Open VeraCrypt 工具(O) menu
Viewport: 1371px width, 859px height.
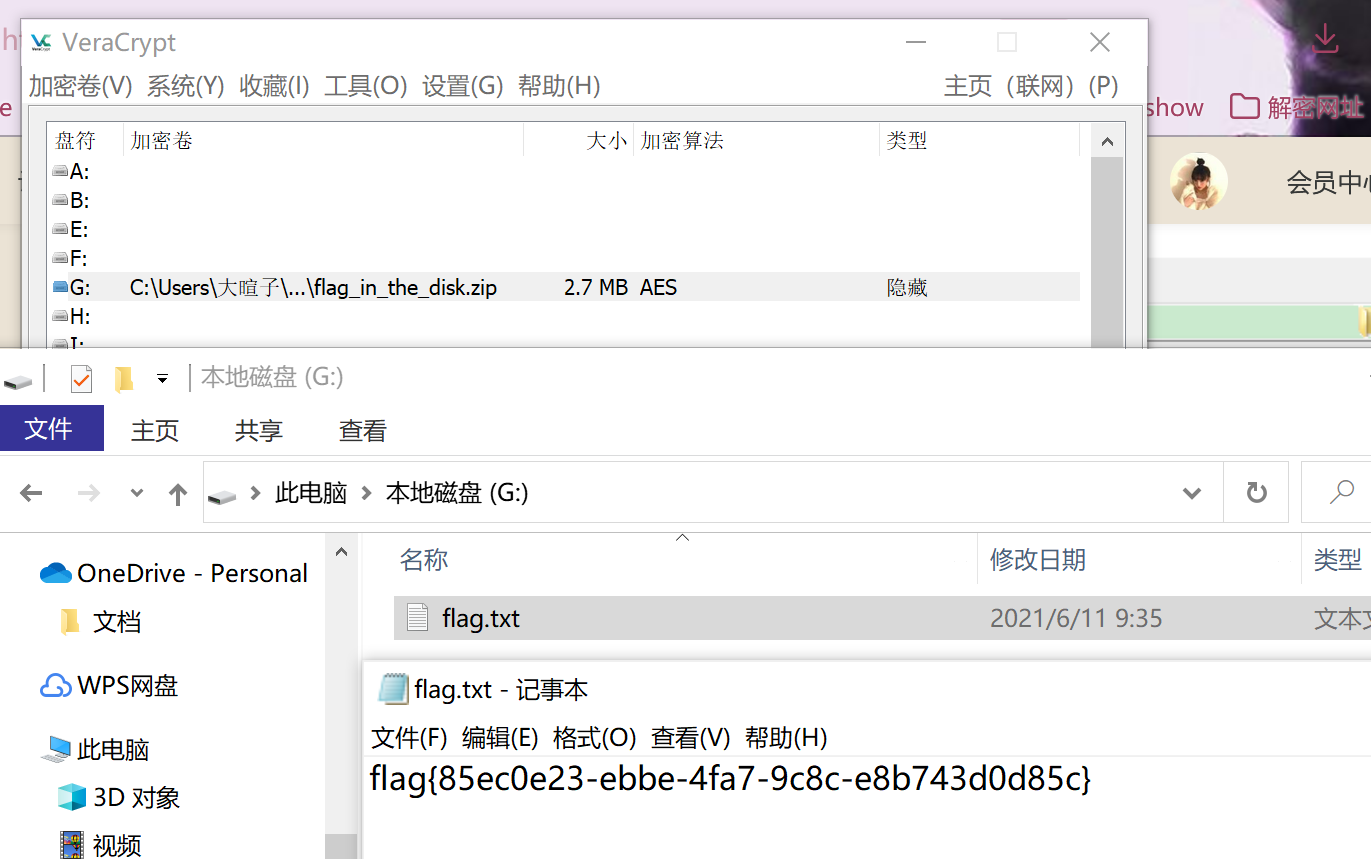366,86
